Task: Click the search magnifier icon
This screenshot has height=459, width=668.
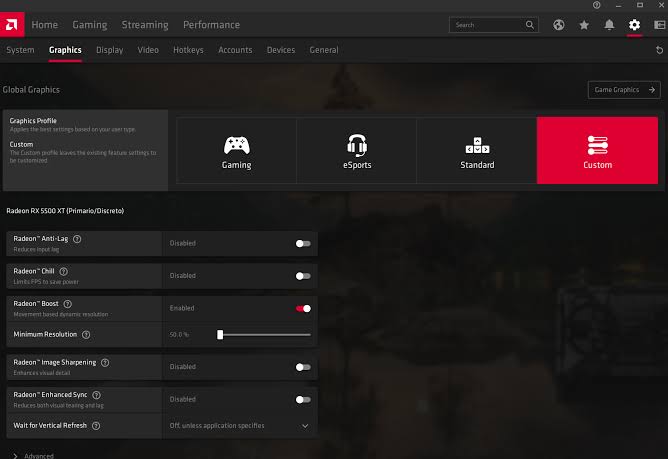Action: 529,25
